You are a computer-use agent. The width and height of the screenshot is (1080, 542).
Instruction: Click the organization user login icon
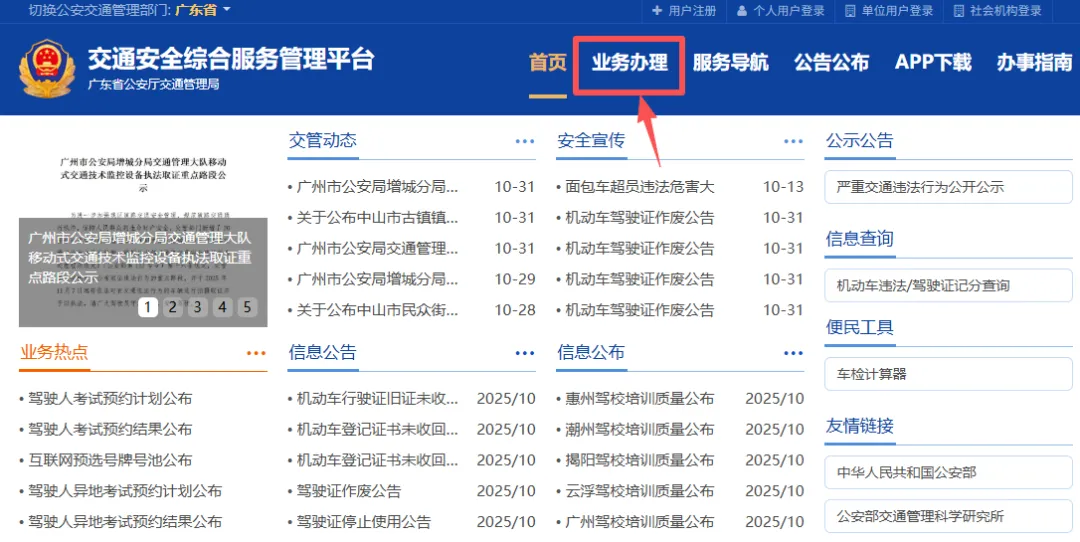click(x=851, y=11)
